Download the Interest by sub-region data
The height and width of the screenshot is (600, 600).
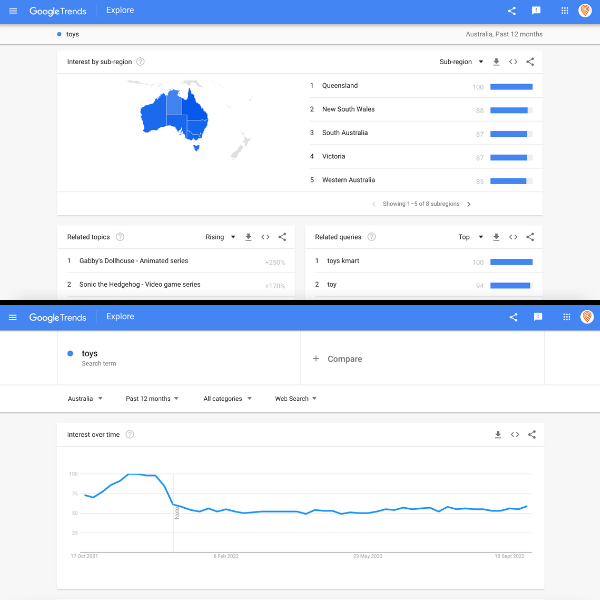[497, 62]
